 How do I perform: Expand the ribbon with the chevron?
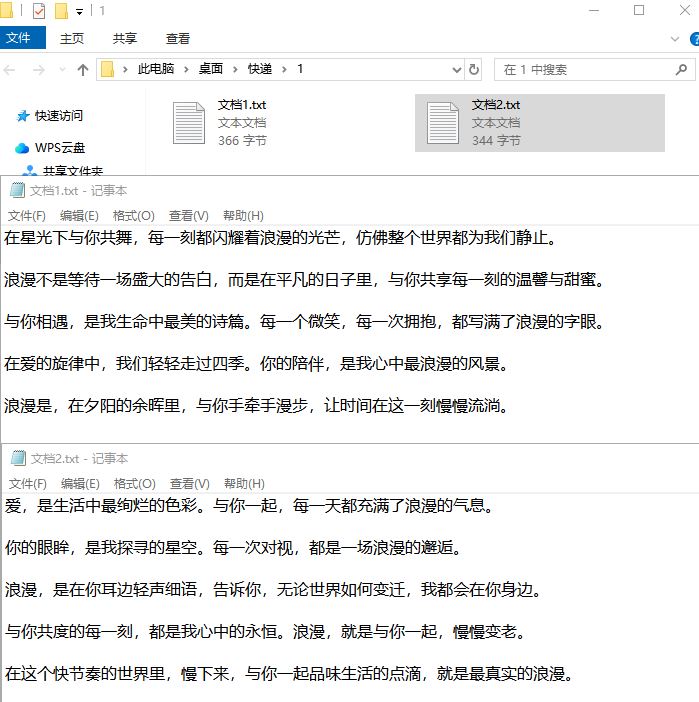coord(675,39)
